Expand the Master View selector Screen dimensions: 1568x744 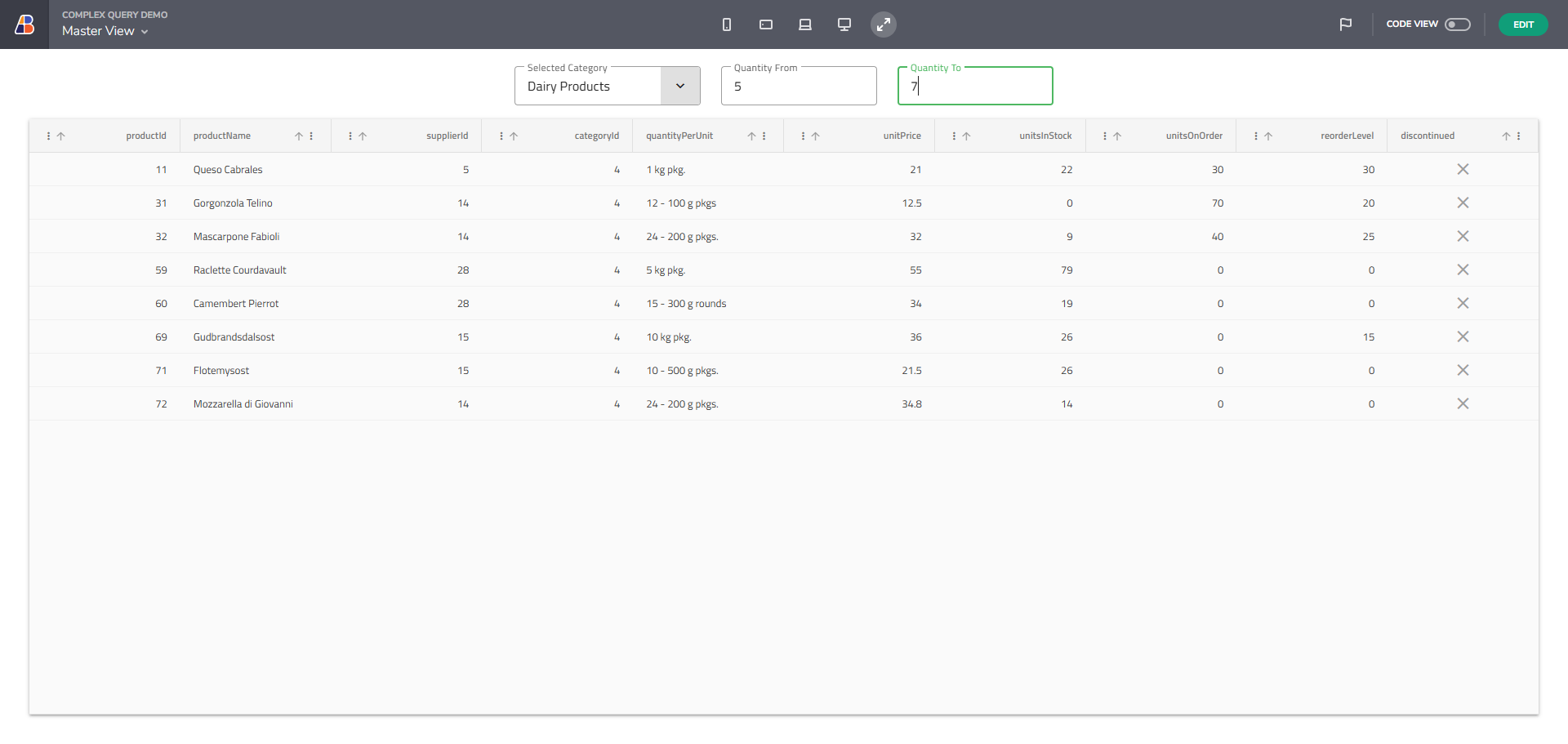[105, 31]
